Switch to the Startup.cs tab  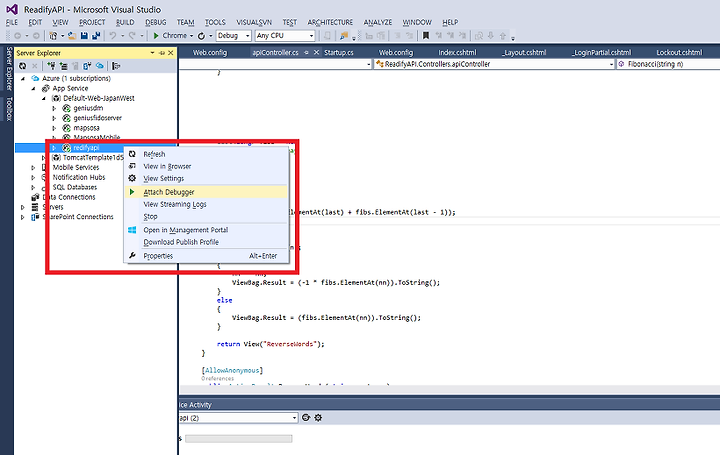pyautogui.click(x=339, y=52)
